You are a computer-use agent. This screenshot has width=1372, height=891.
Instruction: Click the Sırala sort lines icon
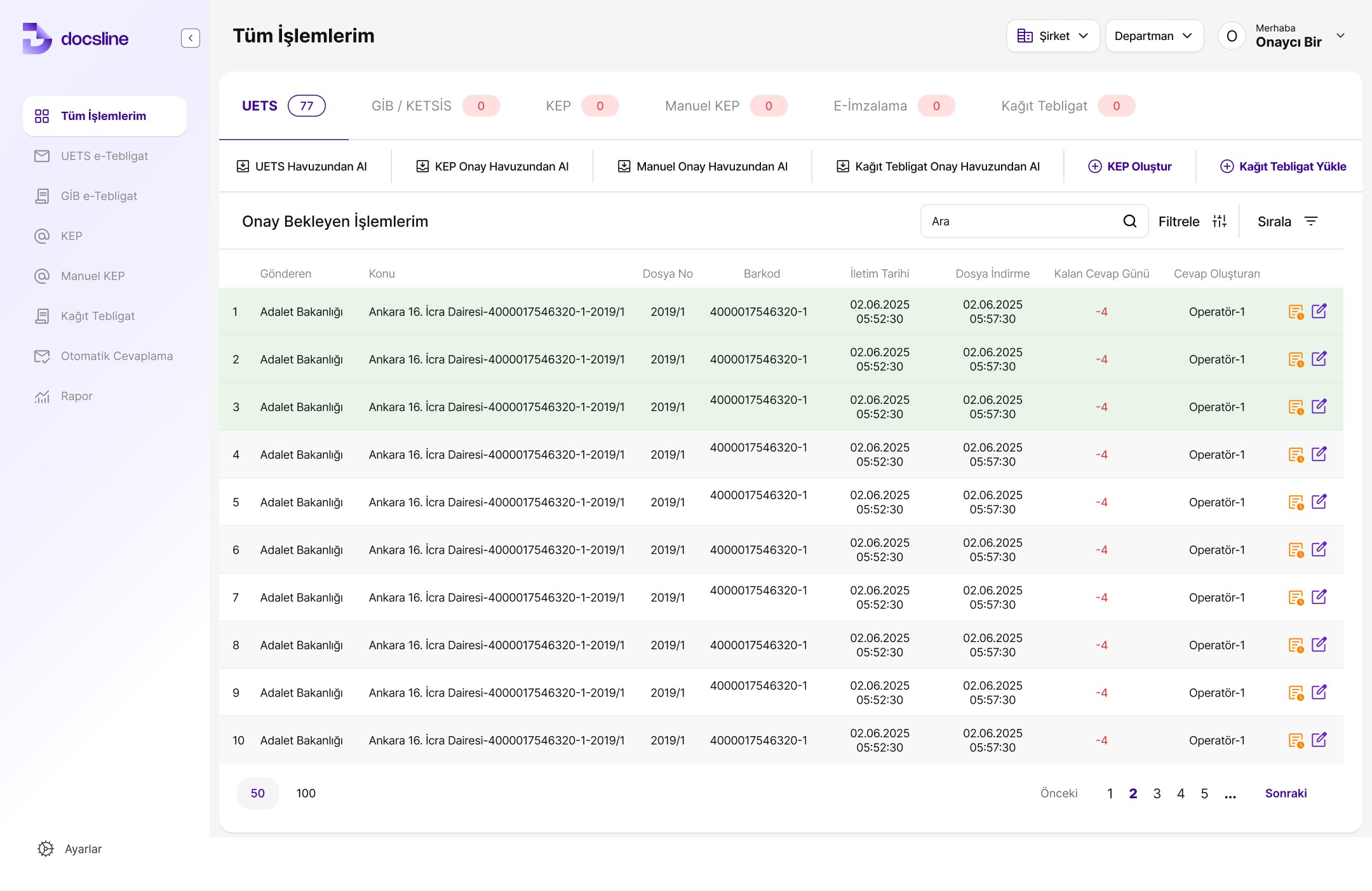pyautogui.click(x=1311, y=221)
